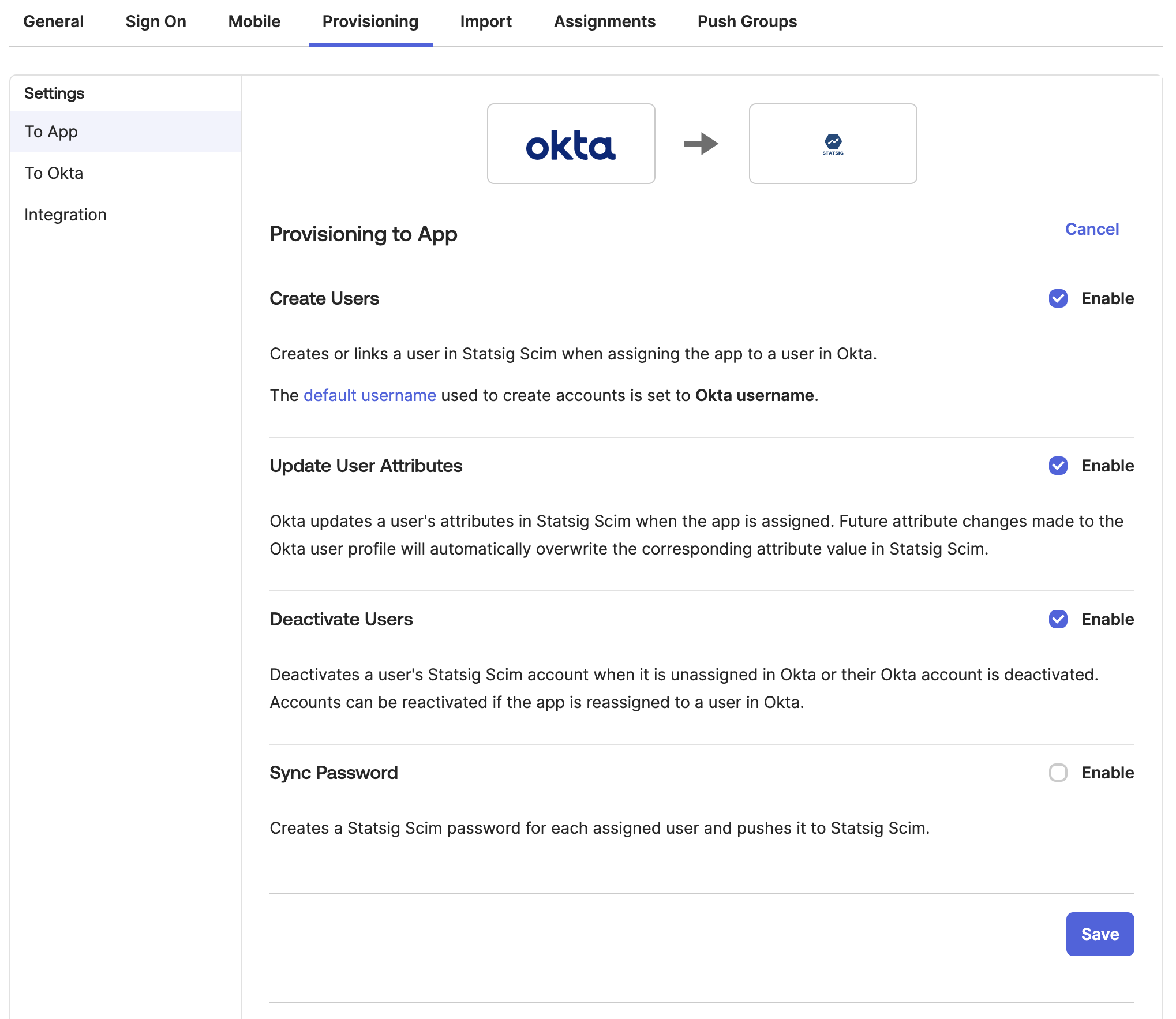This screenshot has width=1176, height=1019.
Task: Save the provisioning settings
Action: 1099,934
